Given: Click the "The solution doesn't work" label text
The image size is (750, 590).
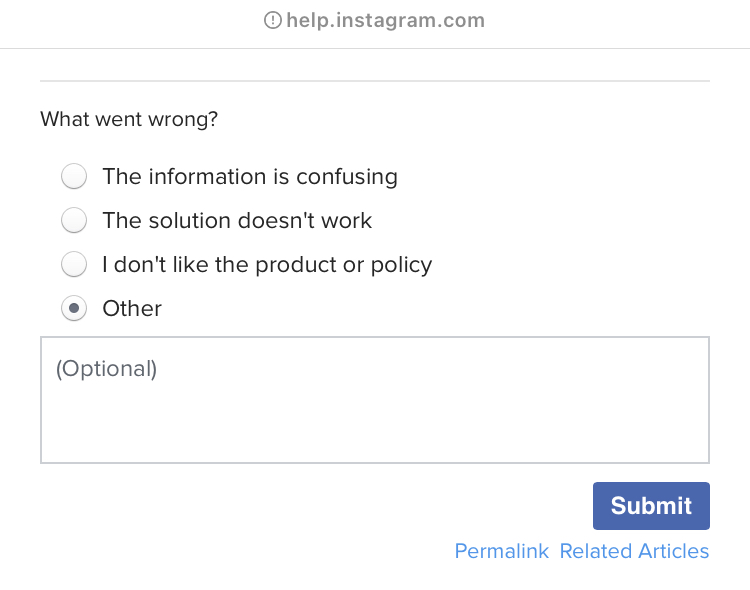Looking at the screenshot, I should pos(237,220).
